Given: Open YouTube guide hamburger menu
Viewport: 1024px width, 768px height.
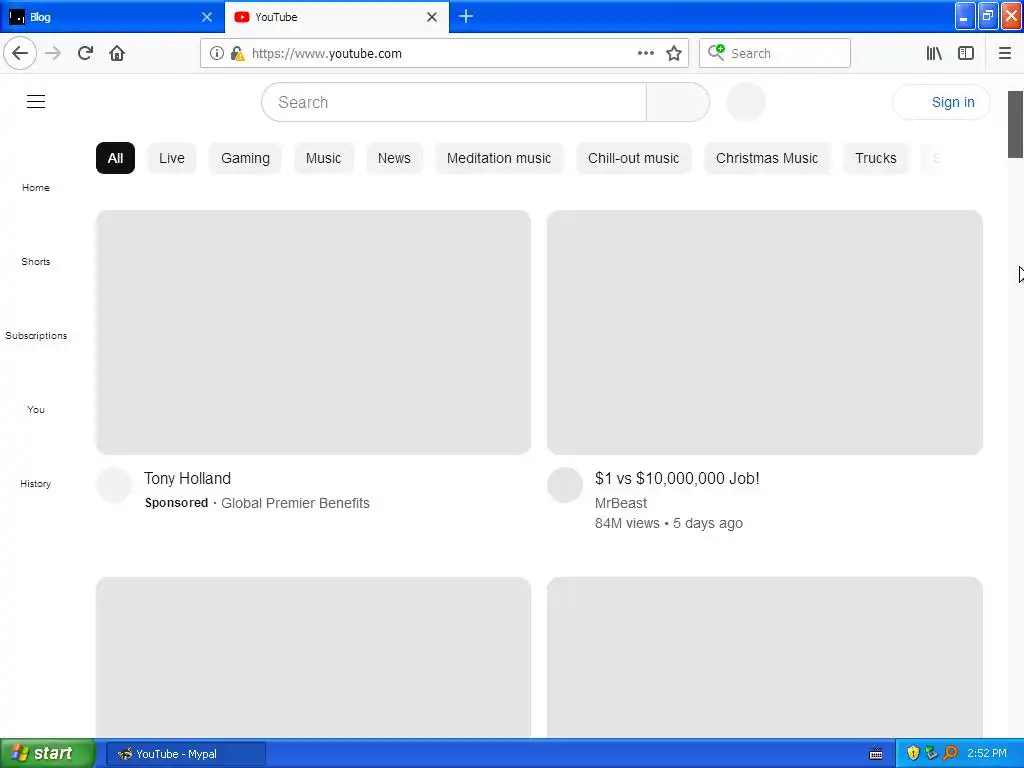Looking at the screenshot, I should tap(36, 101).
